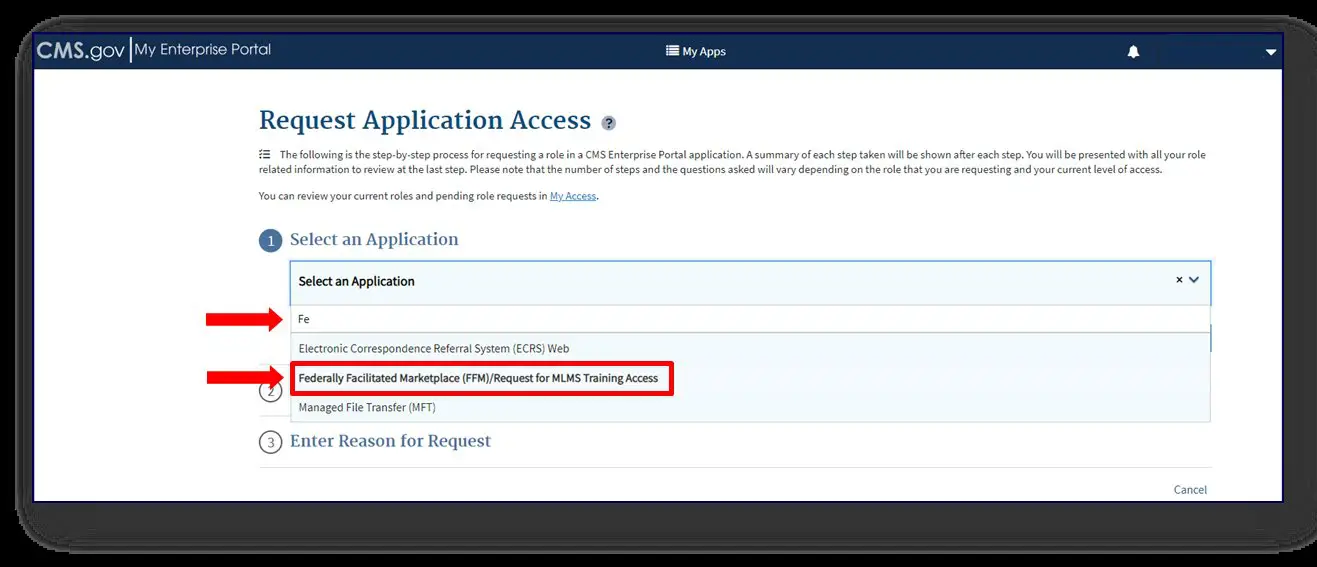
Task: Click the application search field containing Fe
Action: [750, 319]
